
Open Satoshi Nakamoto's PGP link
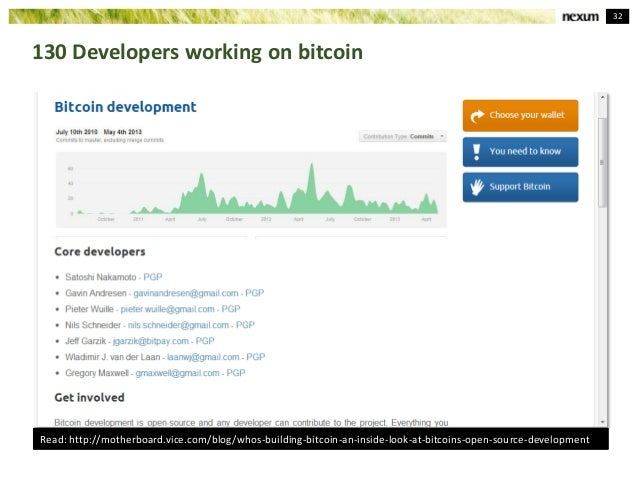pyautogui.click(x=153, y=277)
